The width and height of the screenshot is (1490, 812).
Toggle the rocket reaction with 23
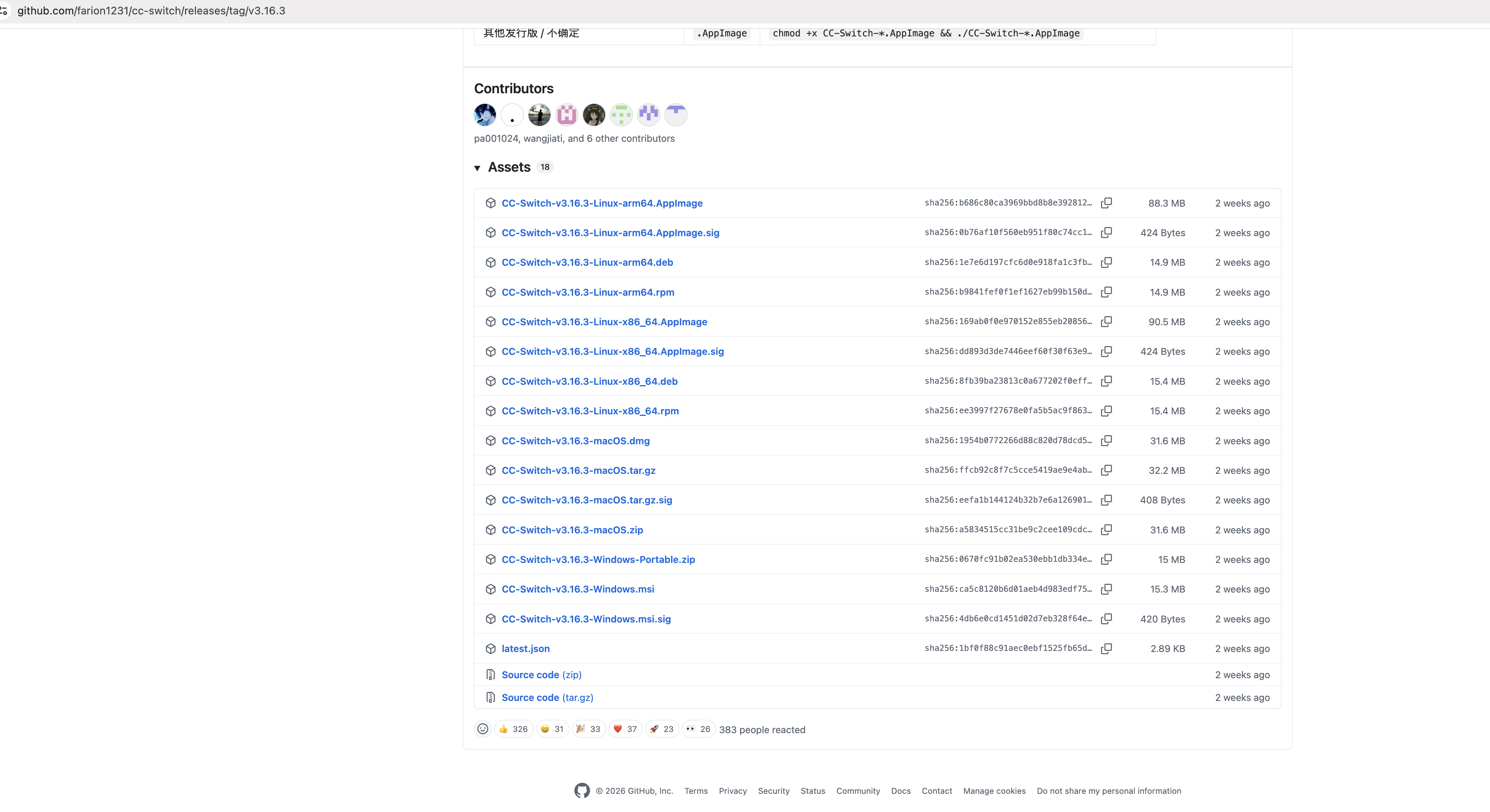pyautogui.click(x=662, y=729)
